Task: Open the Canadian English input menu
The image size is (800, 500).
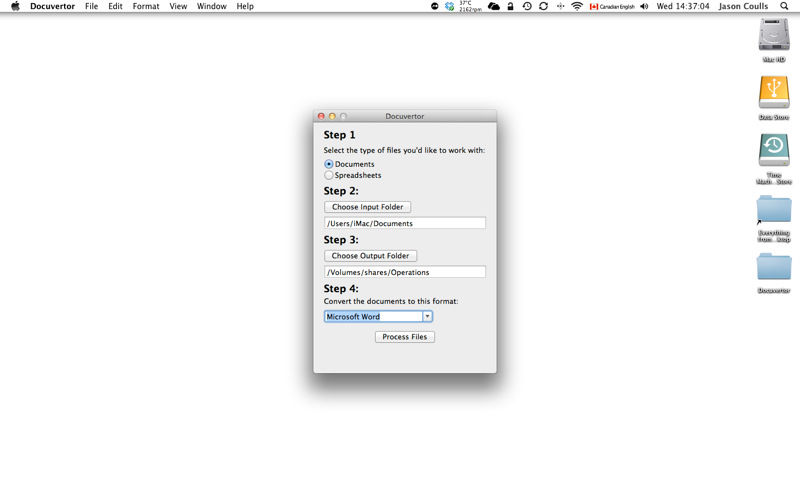Action: [x=612, y=7]
